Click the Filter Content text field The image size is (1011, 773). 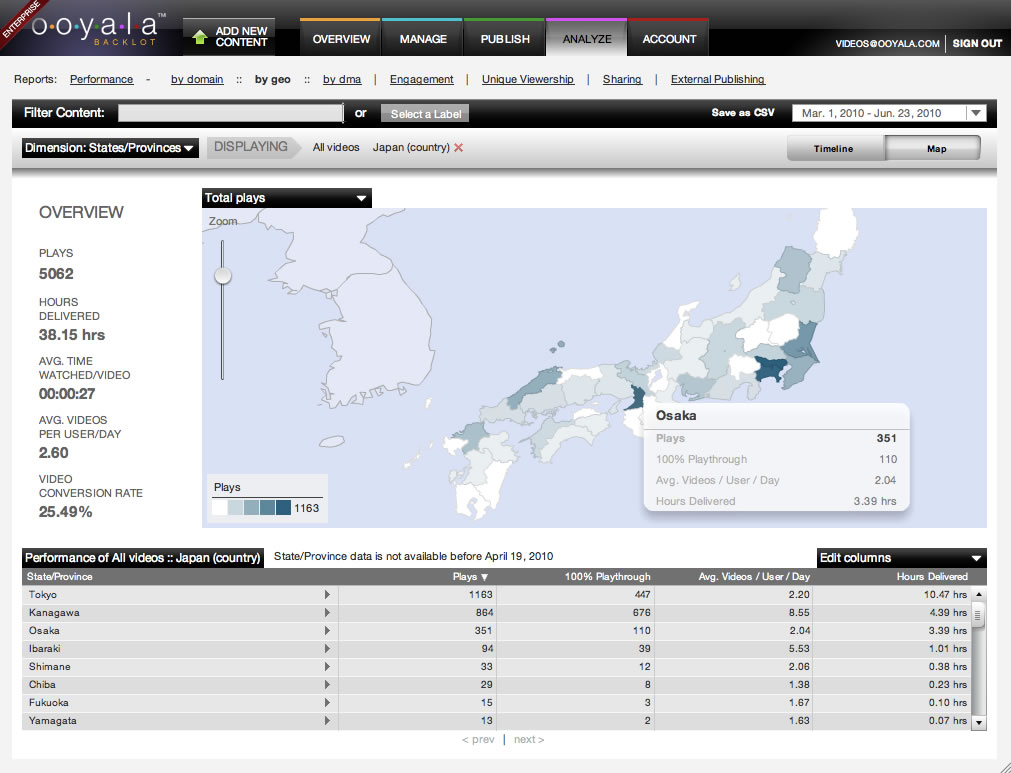point(231,113)
